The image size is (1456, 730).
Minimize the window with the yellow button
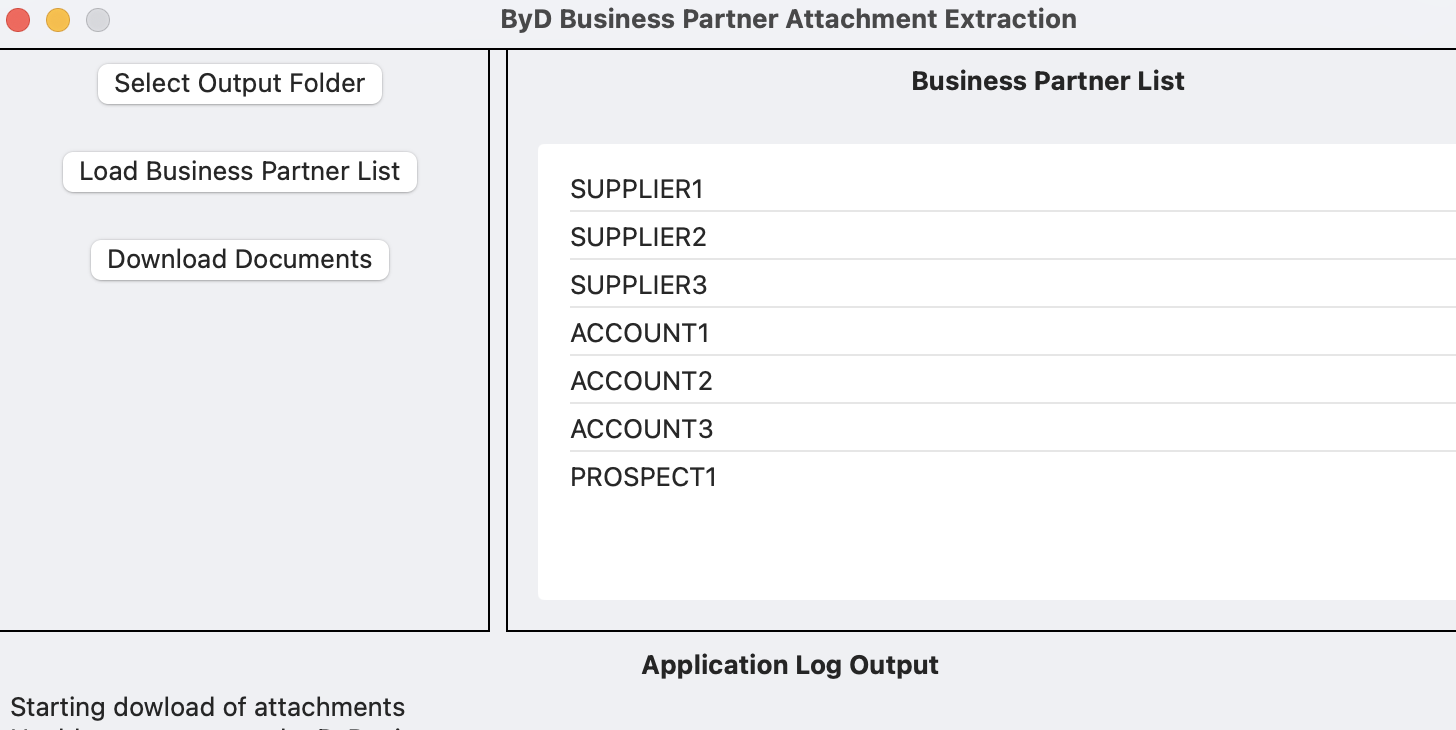pyautogui.click(x=57, y=18)
